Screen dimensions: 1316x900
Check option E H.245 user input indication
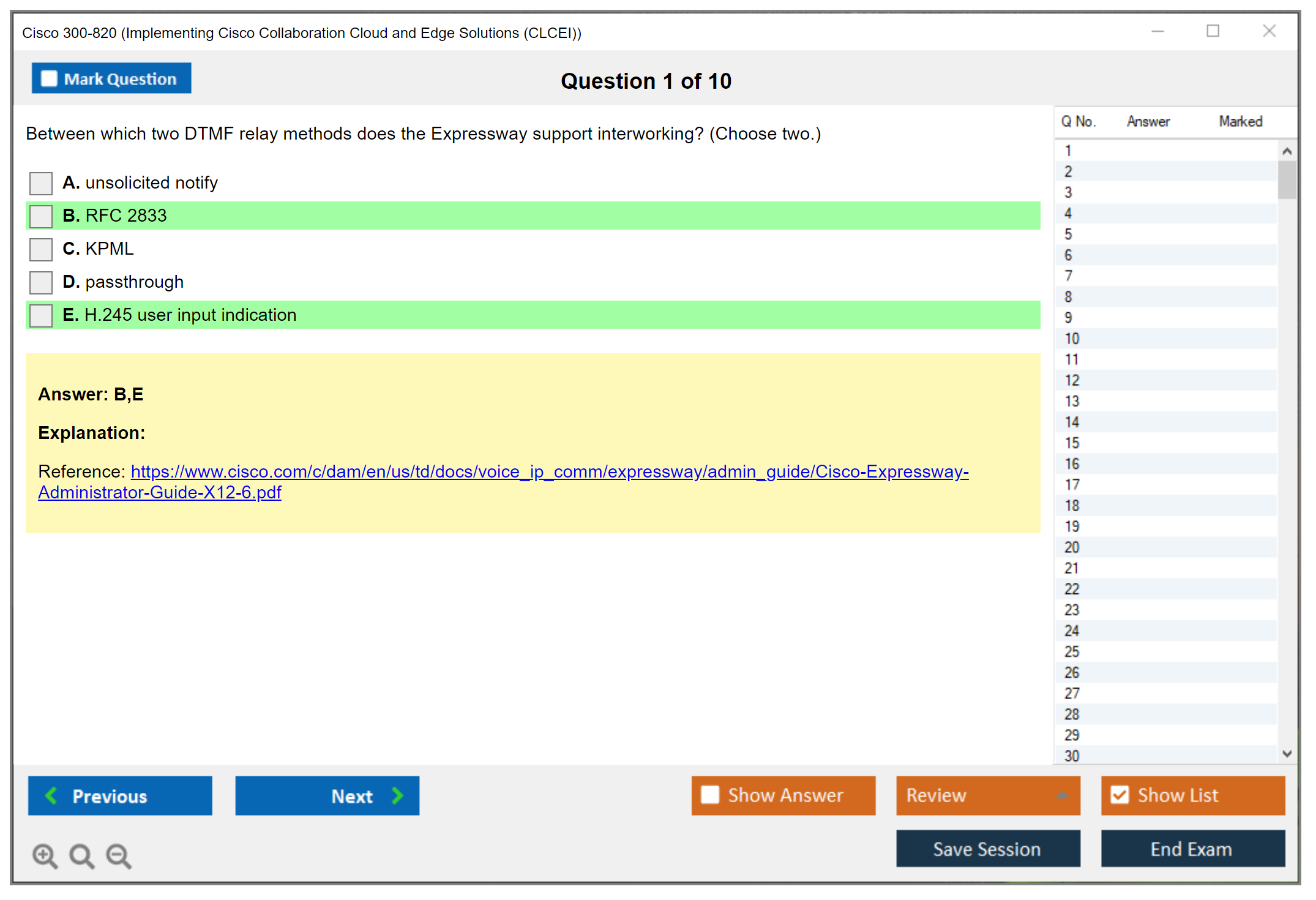point(41,315)
